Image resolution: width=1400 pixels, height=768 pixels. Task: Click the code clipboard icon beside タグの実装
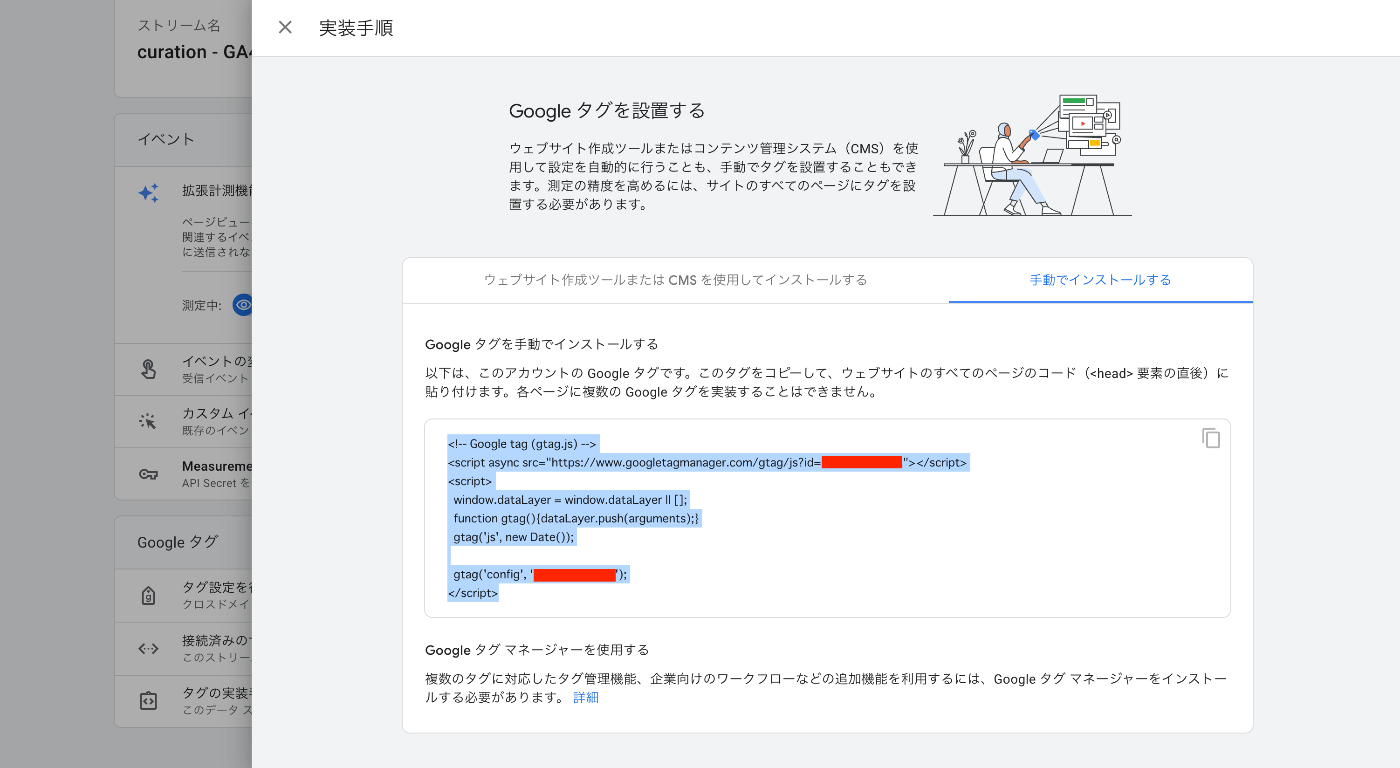point(148,701)
